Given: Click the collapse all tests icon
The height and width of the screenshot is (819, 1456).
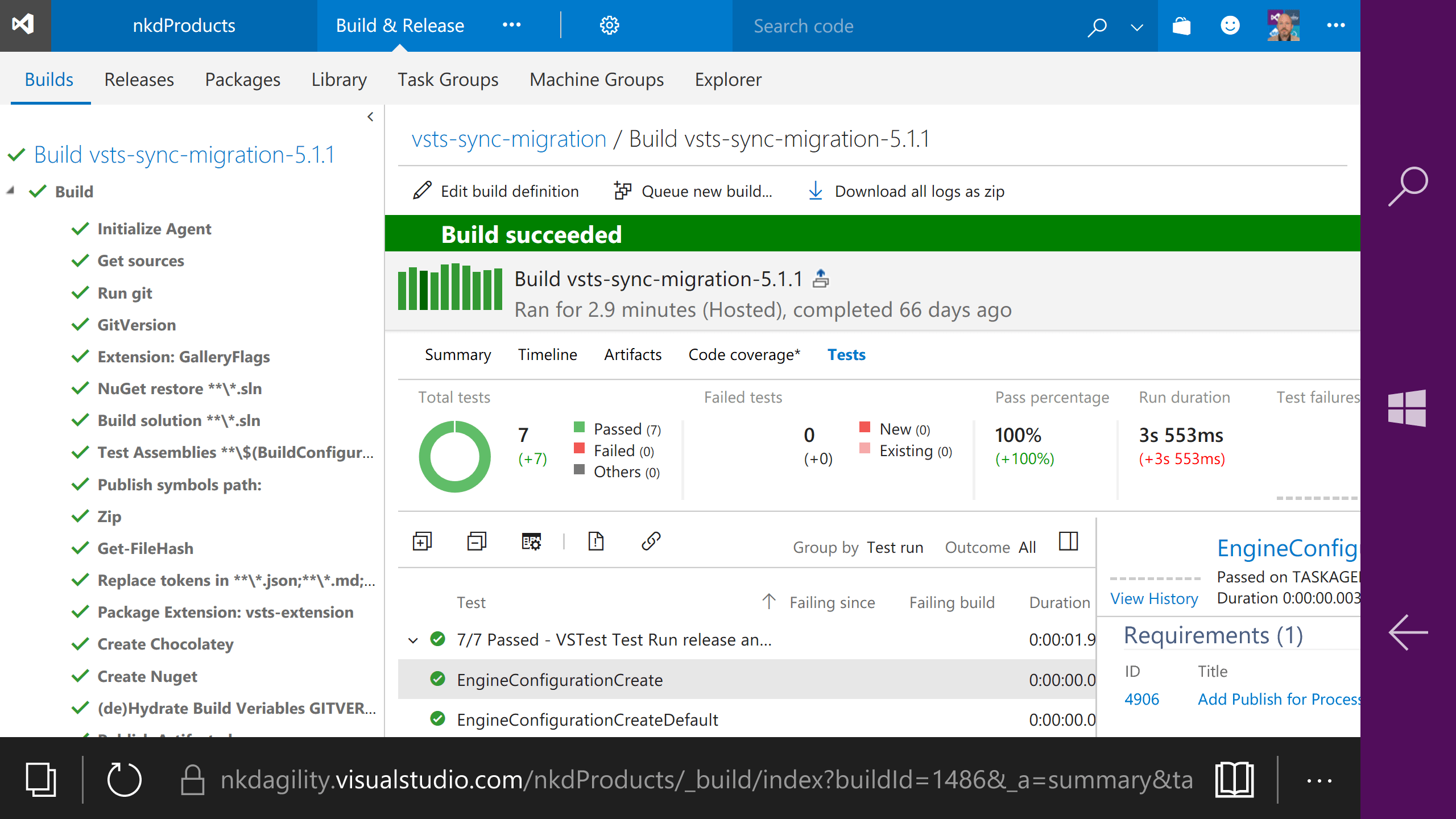Looking at the screenshot, I should click(477, 541).
